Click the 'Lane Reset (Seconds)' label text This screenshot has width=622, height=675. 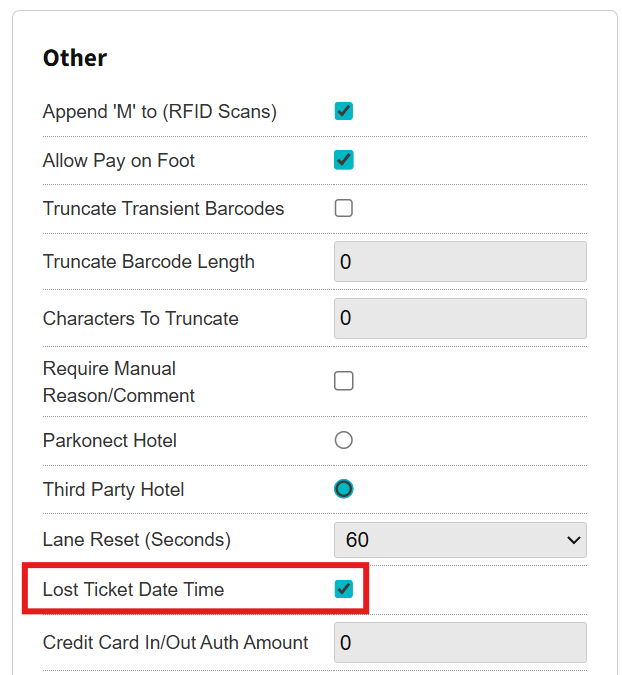coord(137,540)
